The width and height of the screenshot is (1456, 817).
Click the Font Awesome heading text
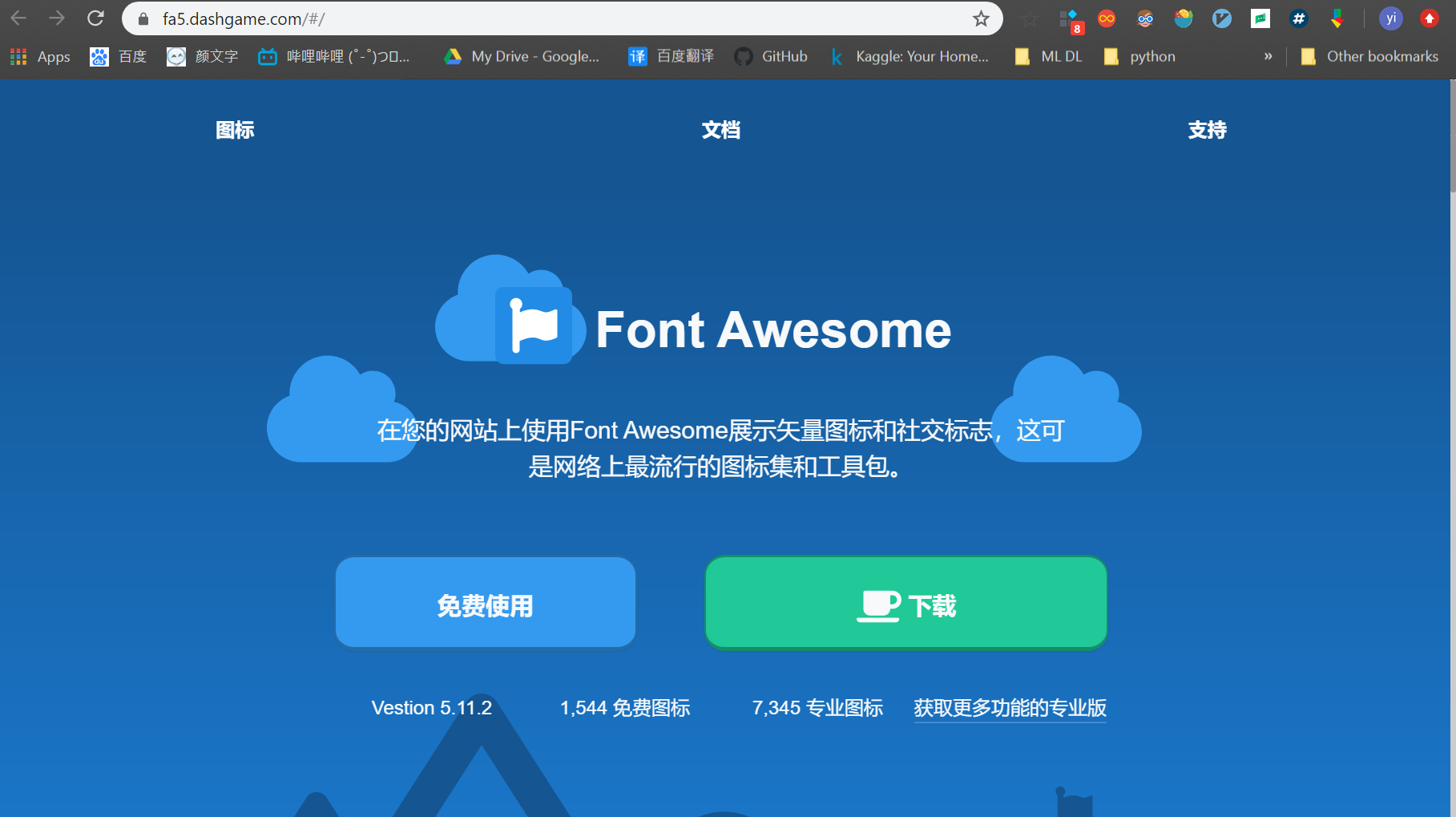pyautogui.click(x=773, y=330)
